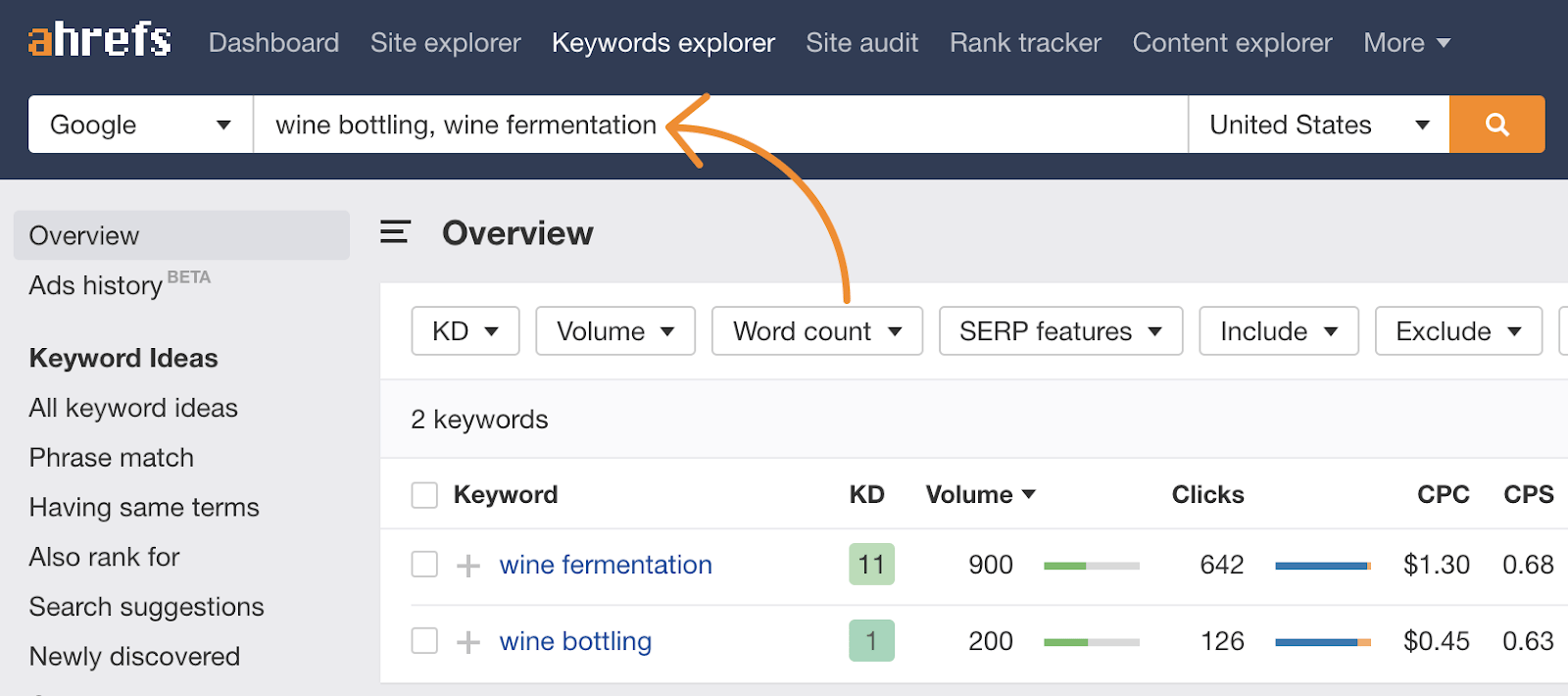
Task: Select Overview in the left sidebar
Action: pyautogui.click(x=181, y=235)
